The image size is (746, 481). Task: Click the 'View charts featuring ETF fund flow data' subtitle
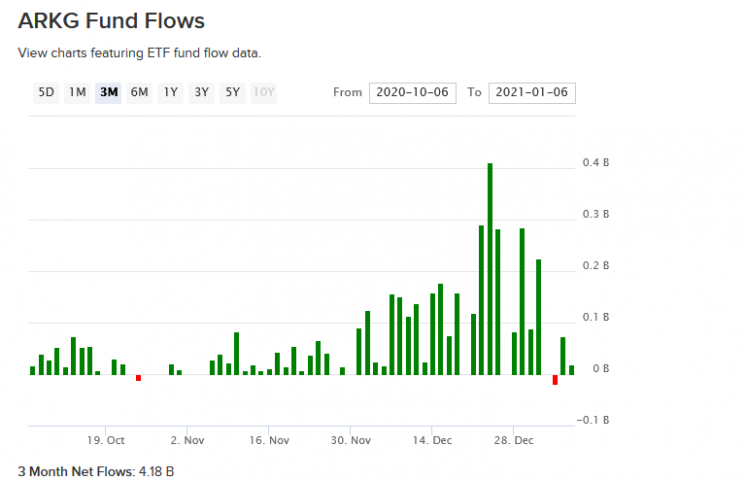(139, 53)
